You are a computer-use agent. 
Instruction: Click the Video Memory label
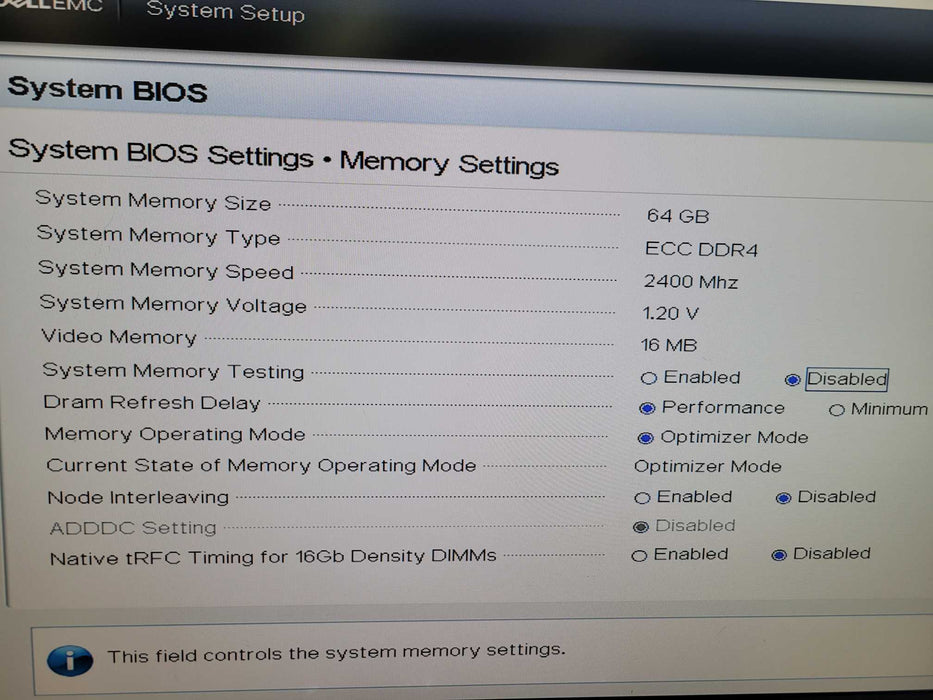coord(119,337)
